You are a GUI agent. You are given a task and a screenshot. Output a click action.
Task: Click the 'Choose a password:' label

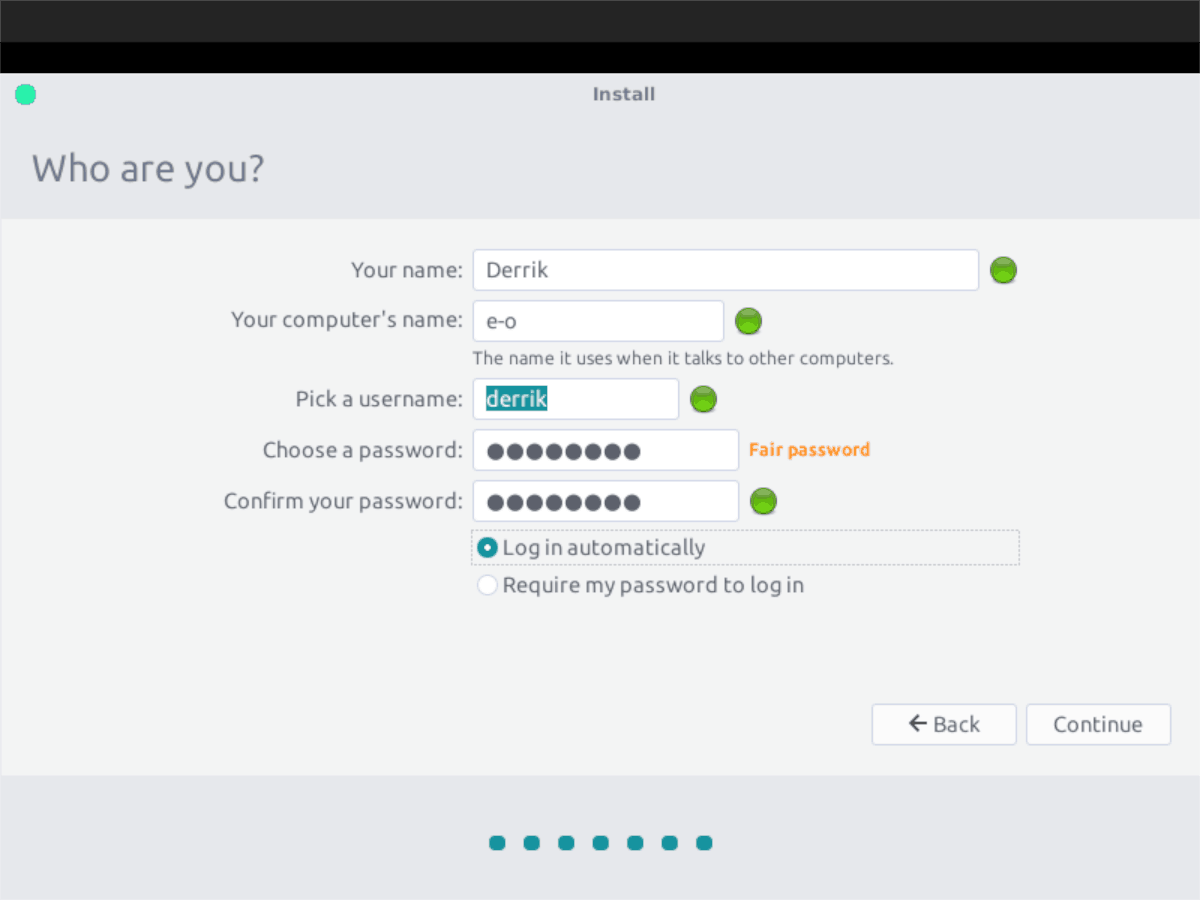point(363,450)
